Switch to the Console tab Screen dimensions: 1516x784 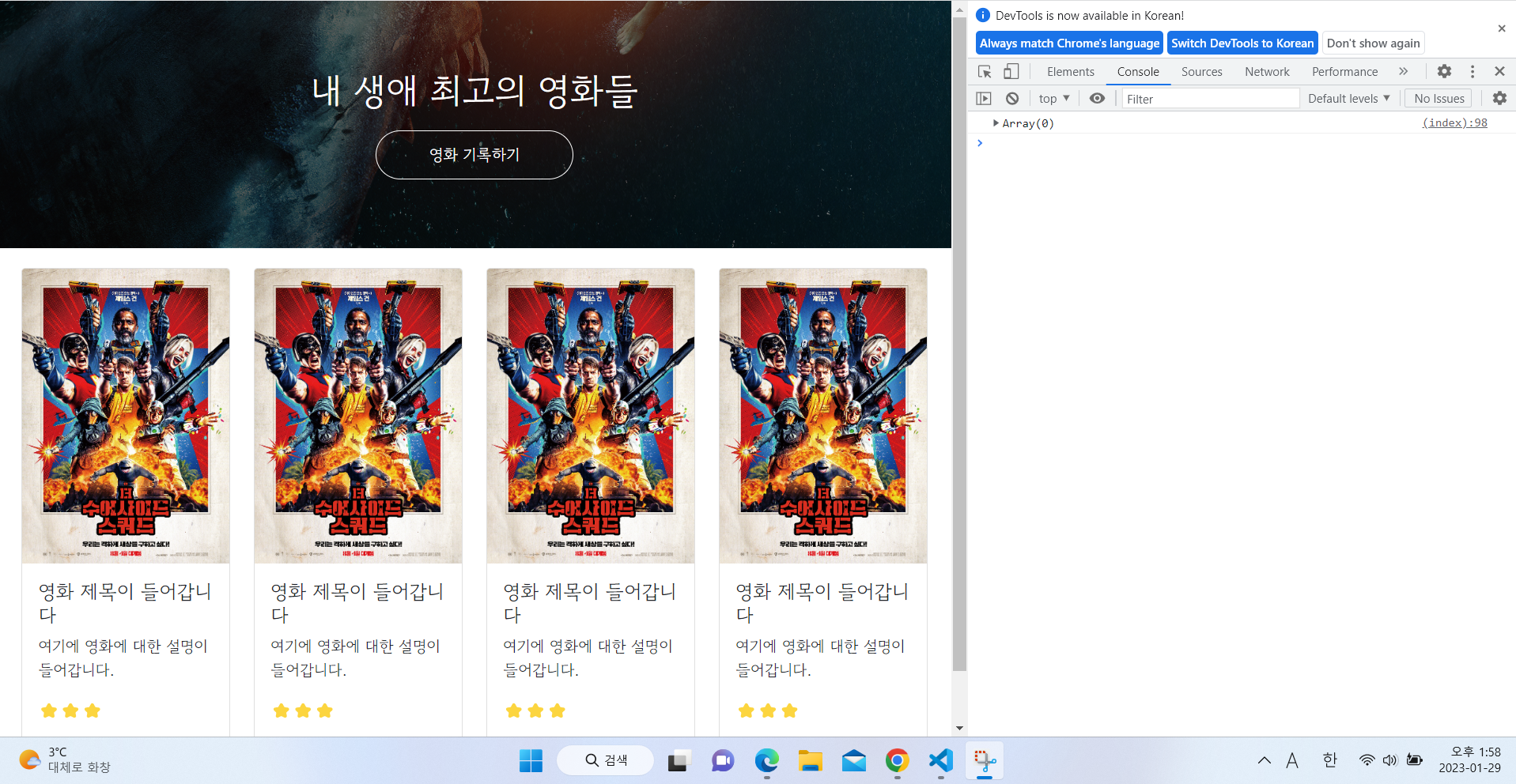pyautogui.click(x=1138, y=72)
